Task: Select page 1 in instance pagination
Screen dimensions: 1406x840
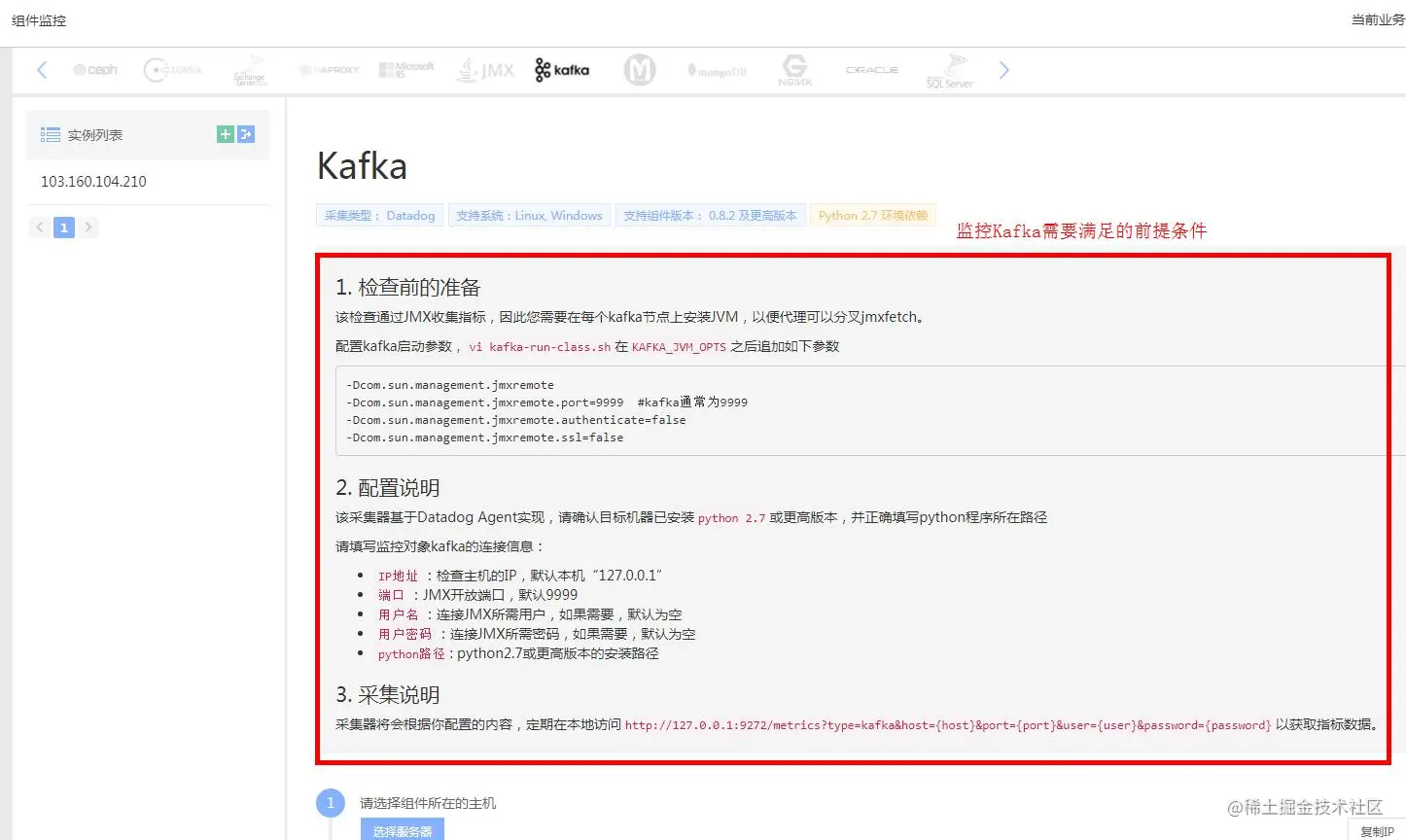Action: click(64, 227)
